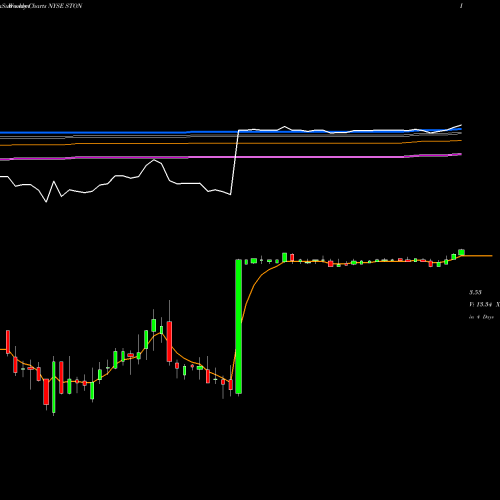The height and width of the screenshot is (500, 500).
Task: Click the volume line starting with "V:"
Action: (x=484, y=304)
